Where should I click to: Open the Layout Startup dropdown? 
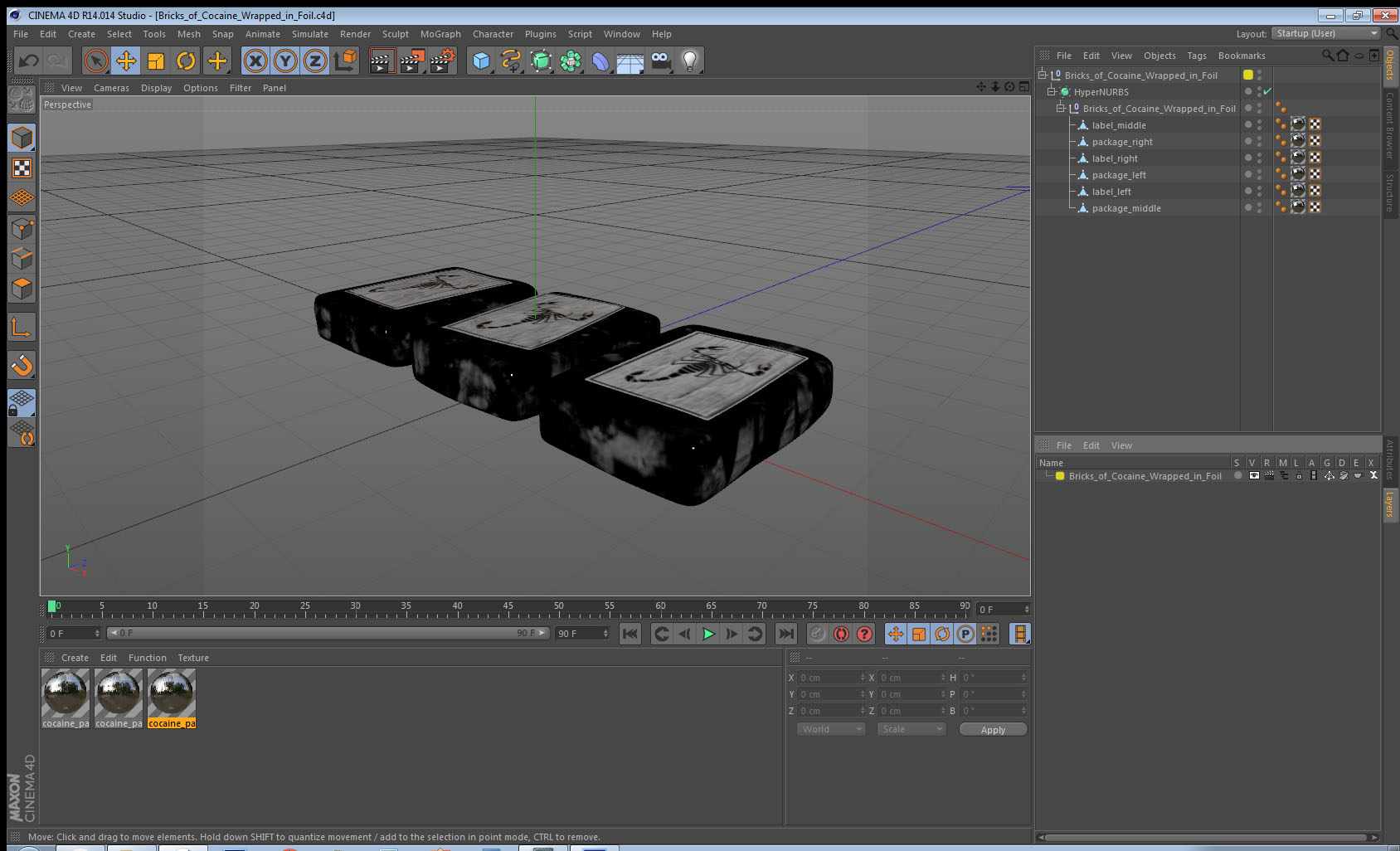[1326, 33]
